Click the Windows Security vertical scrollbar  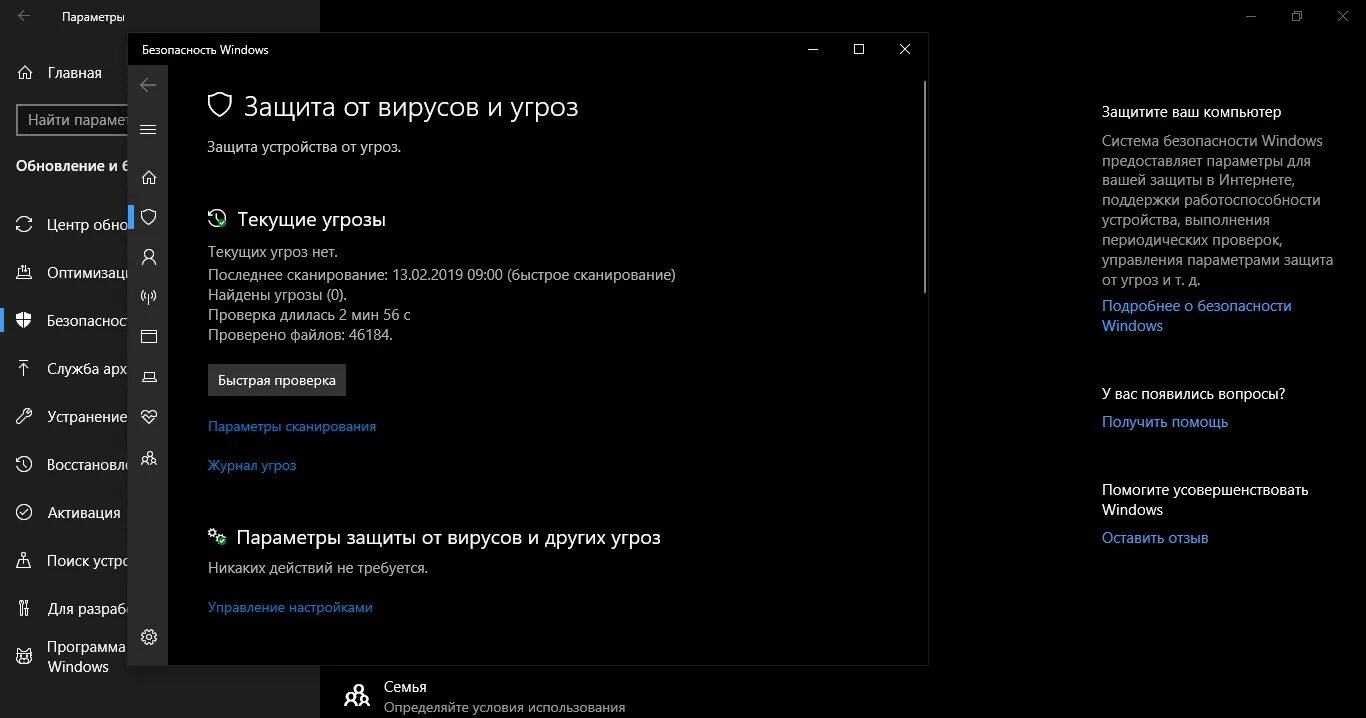925,187
